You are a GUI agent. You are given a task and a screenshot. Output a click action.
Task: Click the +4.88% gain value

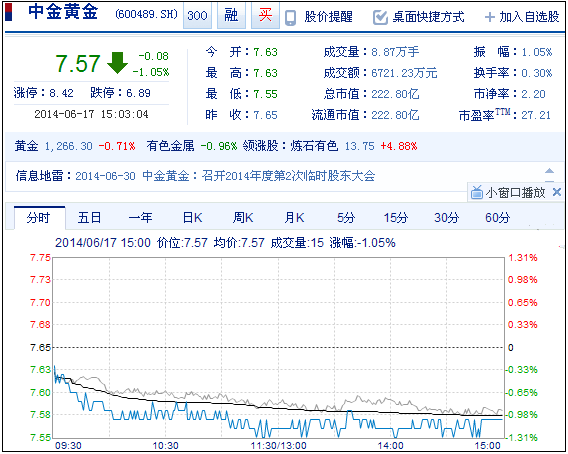pos(398,146)
